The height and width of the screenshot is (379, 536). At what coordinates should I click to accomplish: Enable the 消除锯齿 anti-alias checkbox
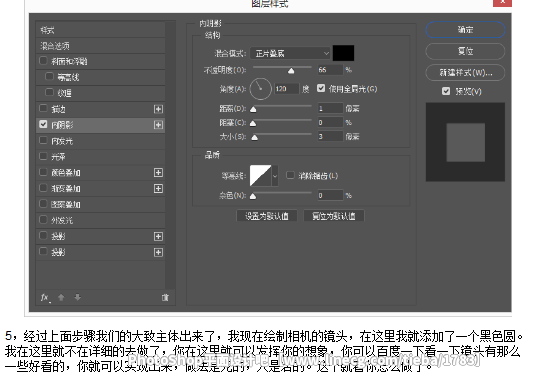[x=290, y=175]
